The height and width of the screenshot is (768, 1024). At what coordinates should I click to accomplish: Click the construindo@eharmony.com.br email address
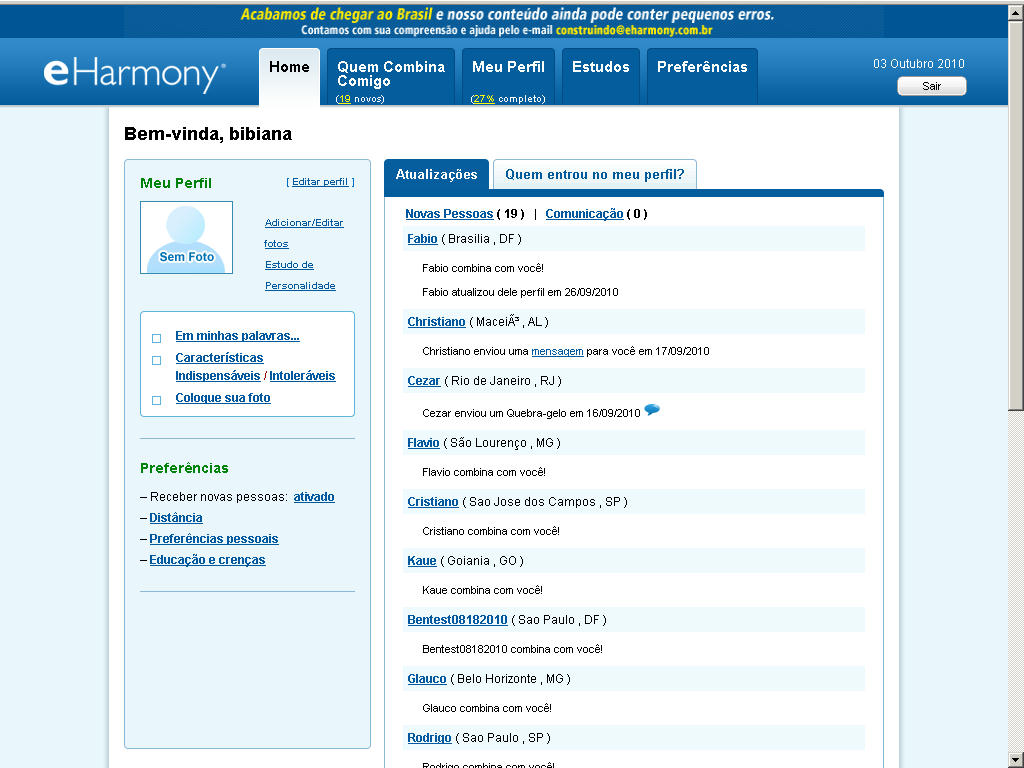coord(634,30)
